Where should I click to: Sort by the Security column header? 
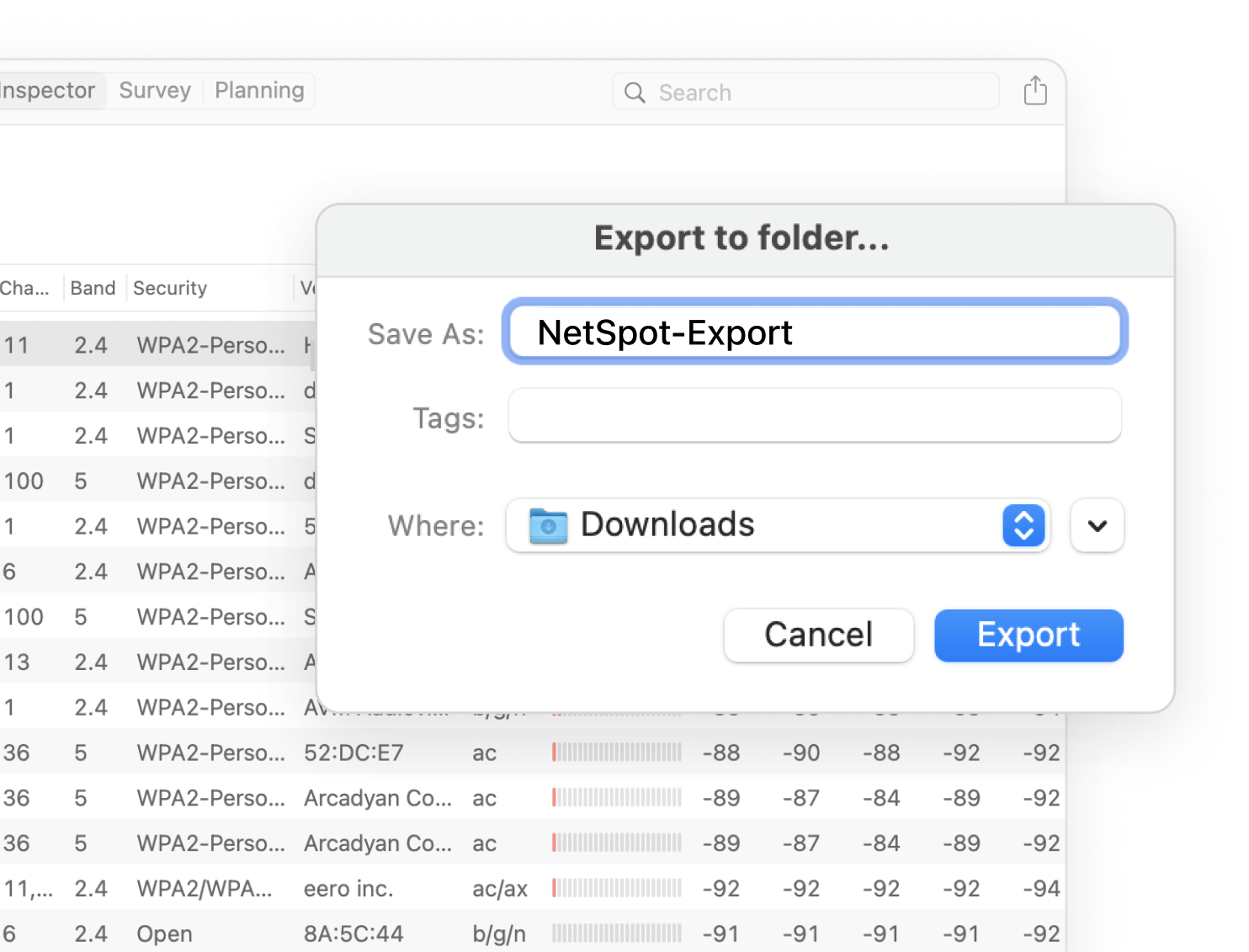point(170,288)
